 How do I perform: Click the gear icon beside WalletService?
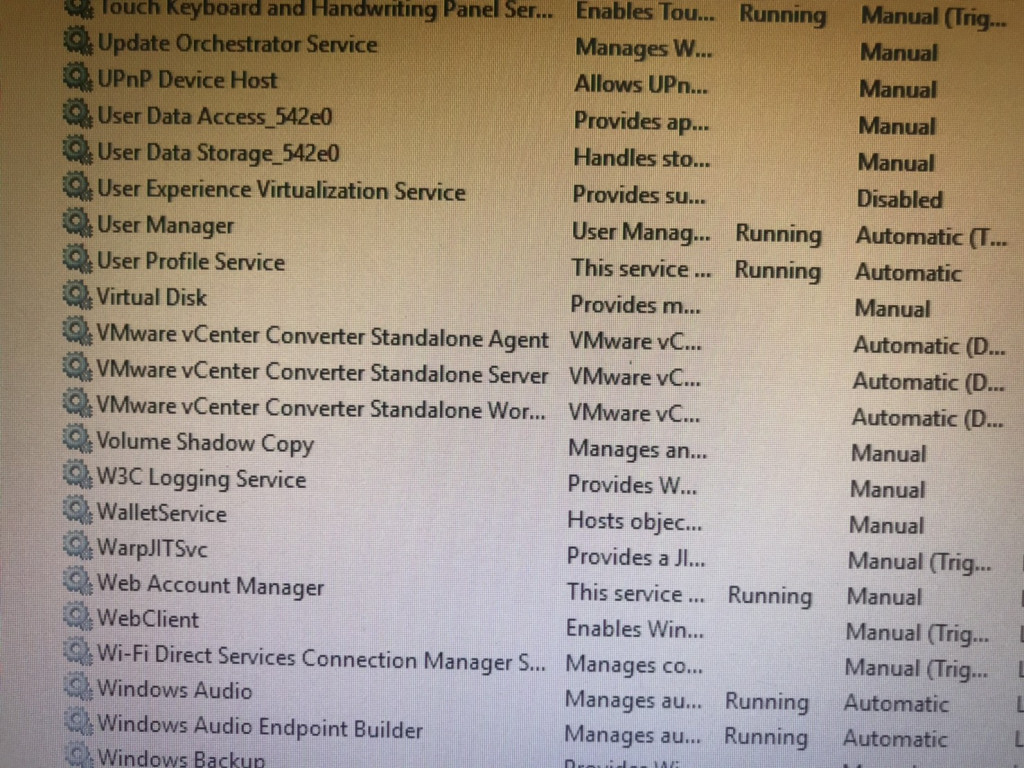[77, 509]
